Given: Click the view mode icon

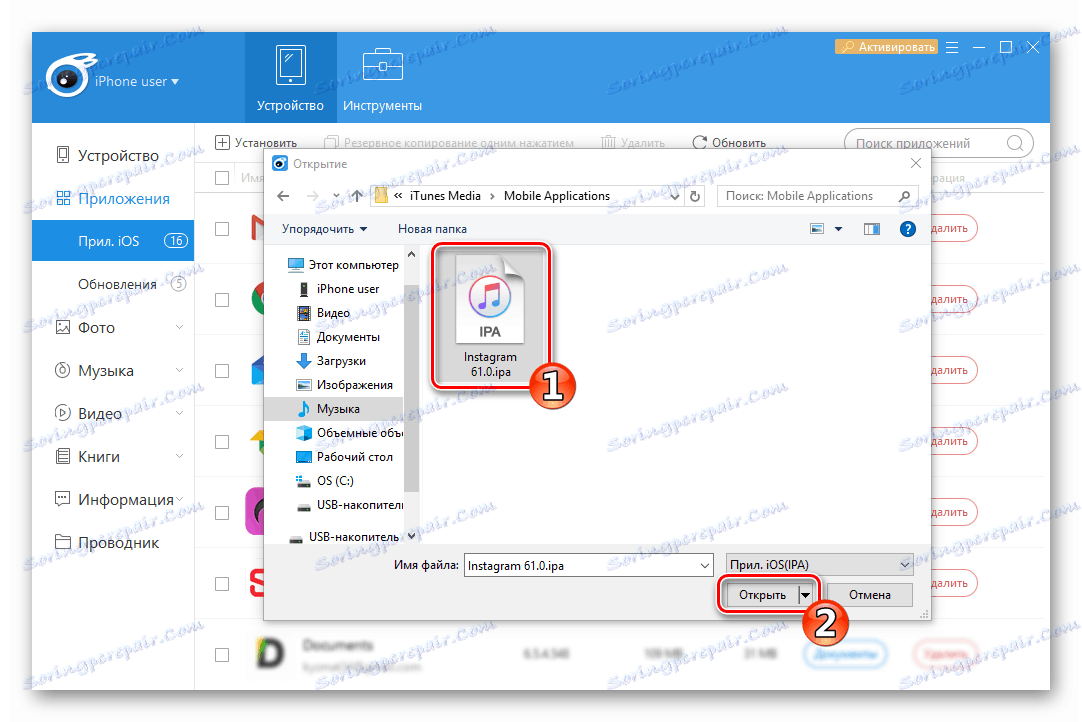Looking at the screenshot, I should coord(817,229).
